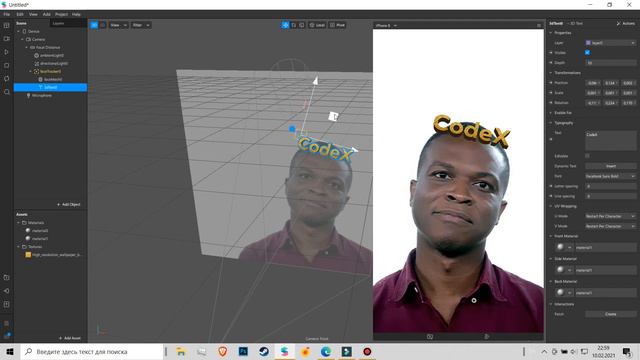Viewport: 640px width, 360px height.
Task: Click Add Asset button
Action: tap(69, 338)
